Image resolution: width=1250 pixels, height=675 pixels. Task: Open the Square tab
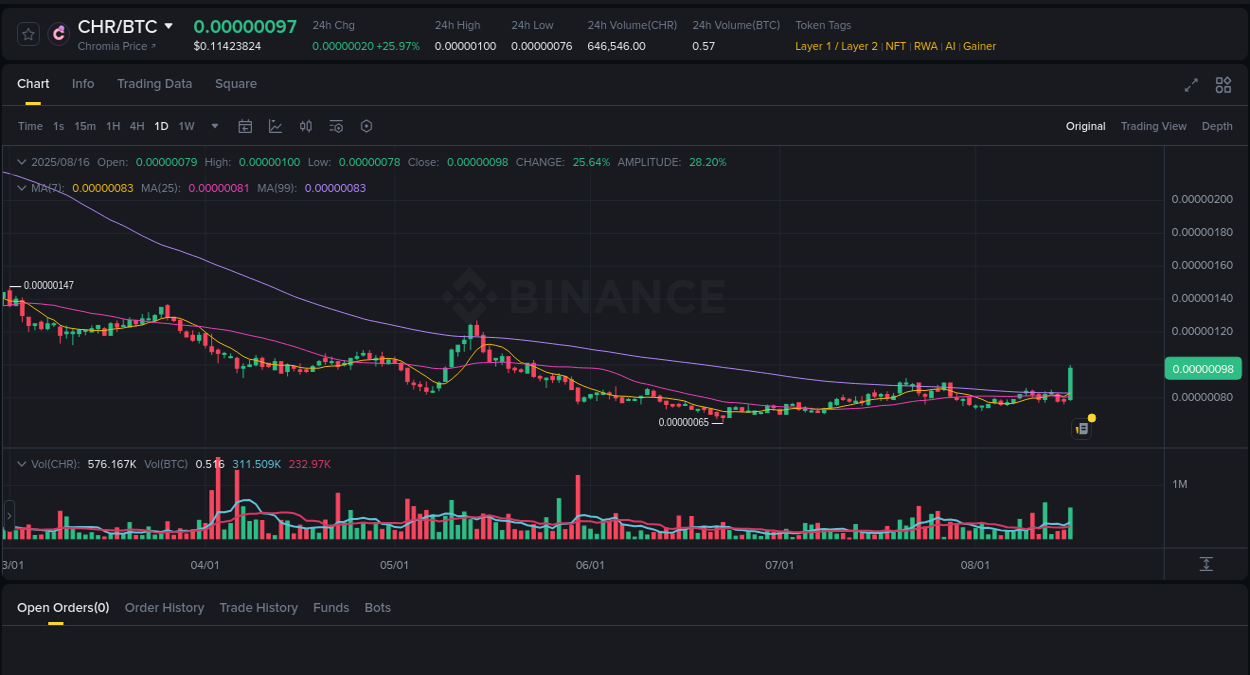pos(236,84)
